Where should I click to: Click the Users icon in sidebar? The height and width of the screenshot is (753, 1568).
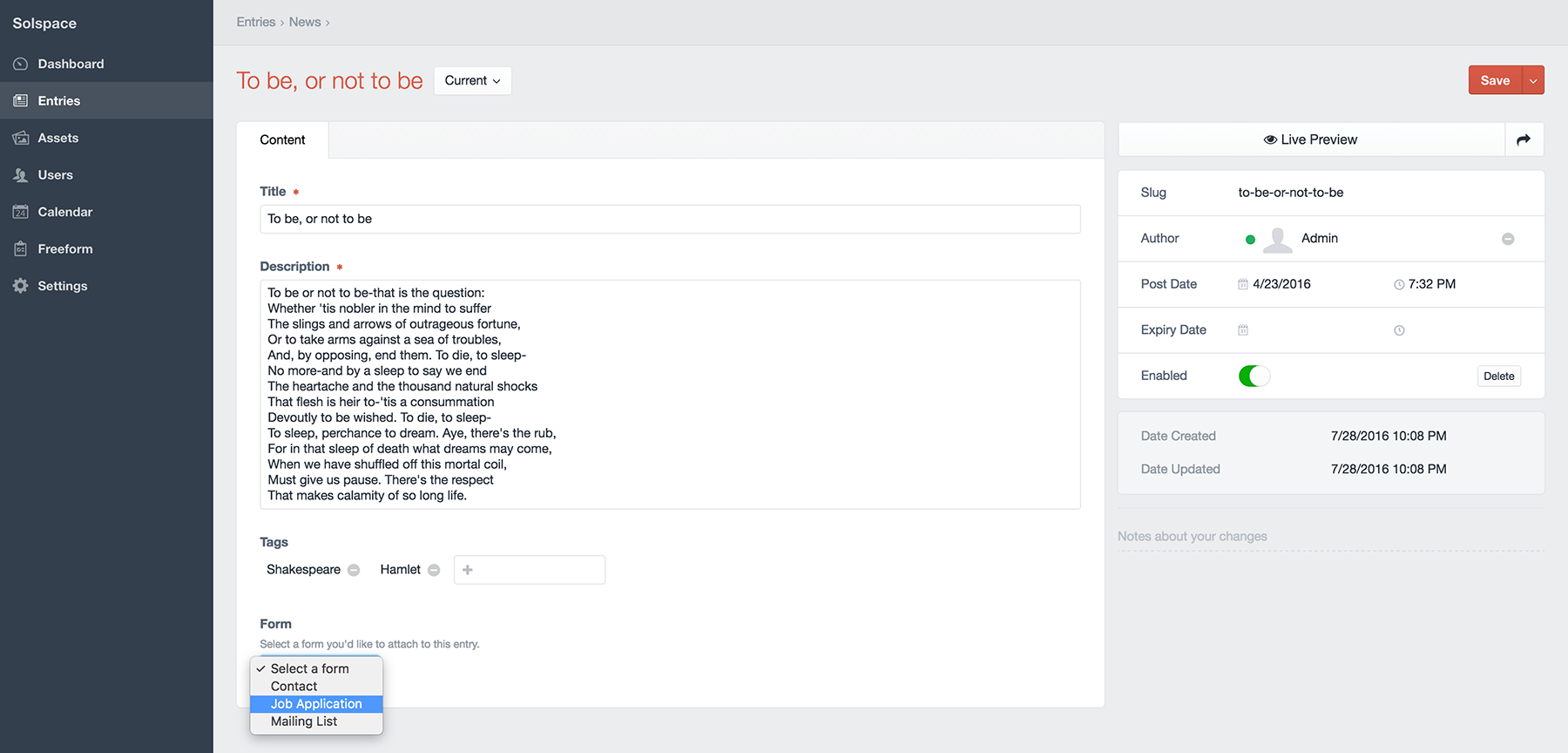coord(20,175)
